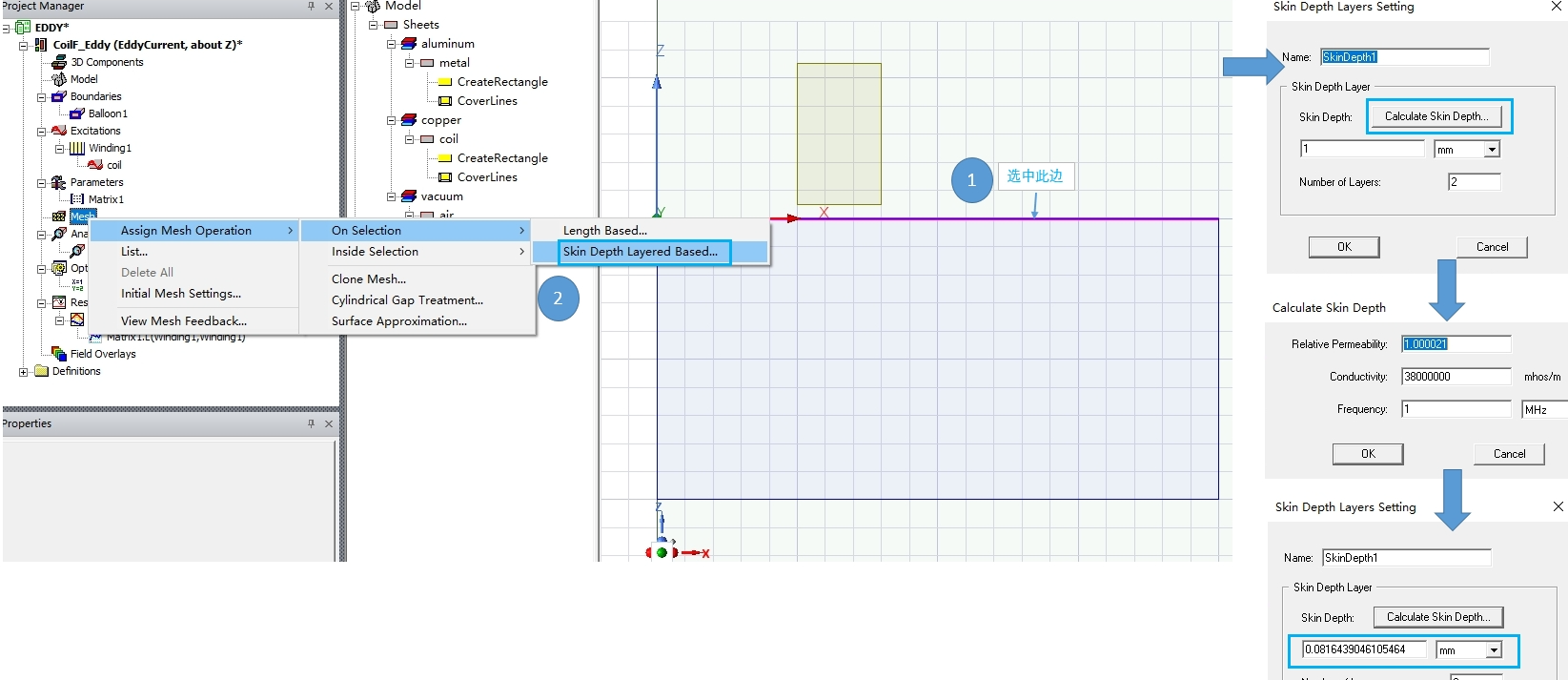This screenshot has width=1568, height=680.
Task: Click coil excitation icon under Winding1
Action: pyautogui.click(x=95, y=165)
